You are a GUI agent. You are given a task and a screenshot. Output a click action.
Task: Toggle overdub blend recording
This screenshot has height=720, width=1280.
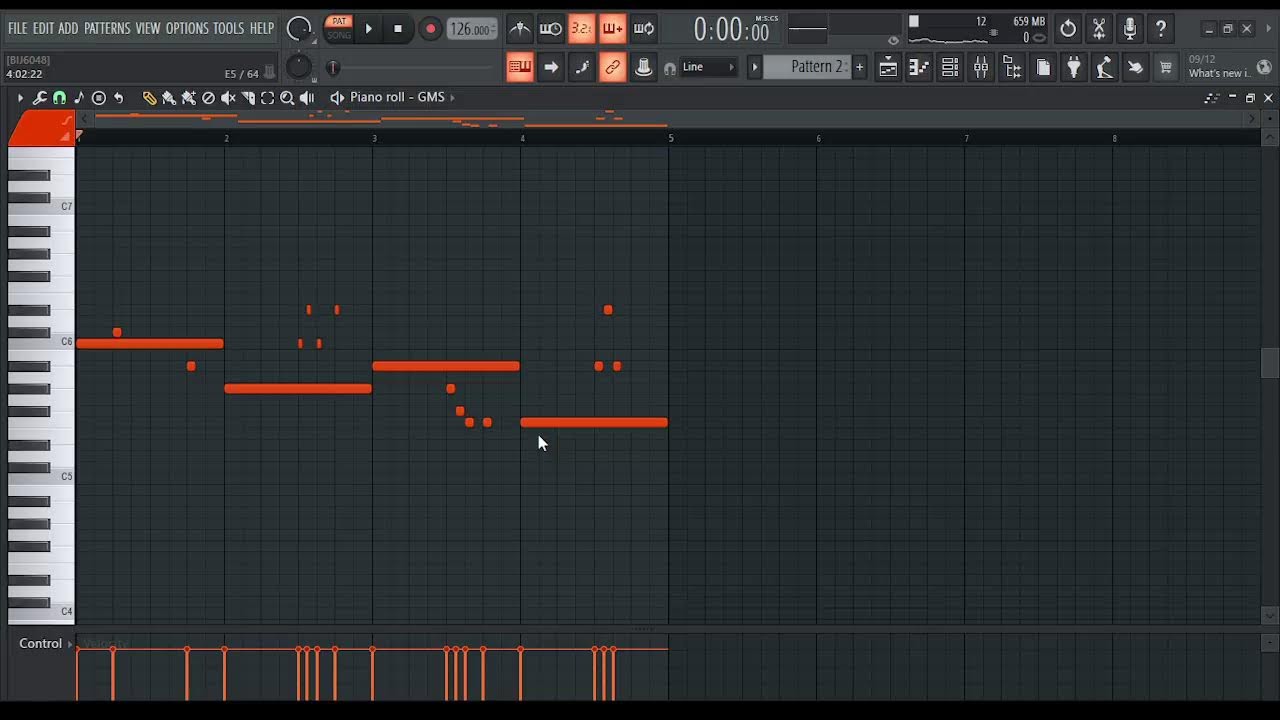point(612,29)
